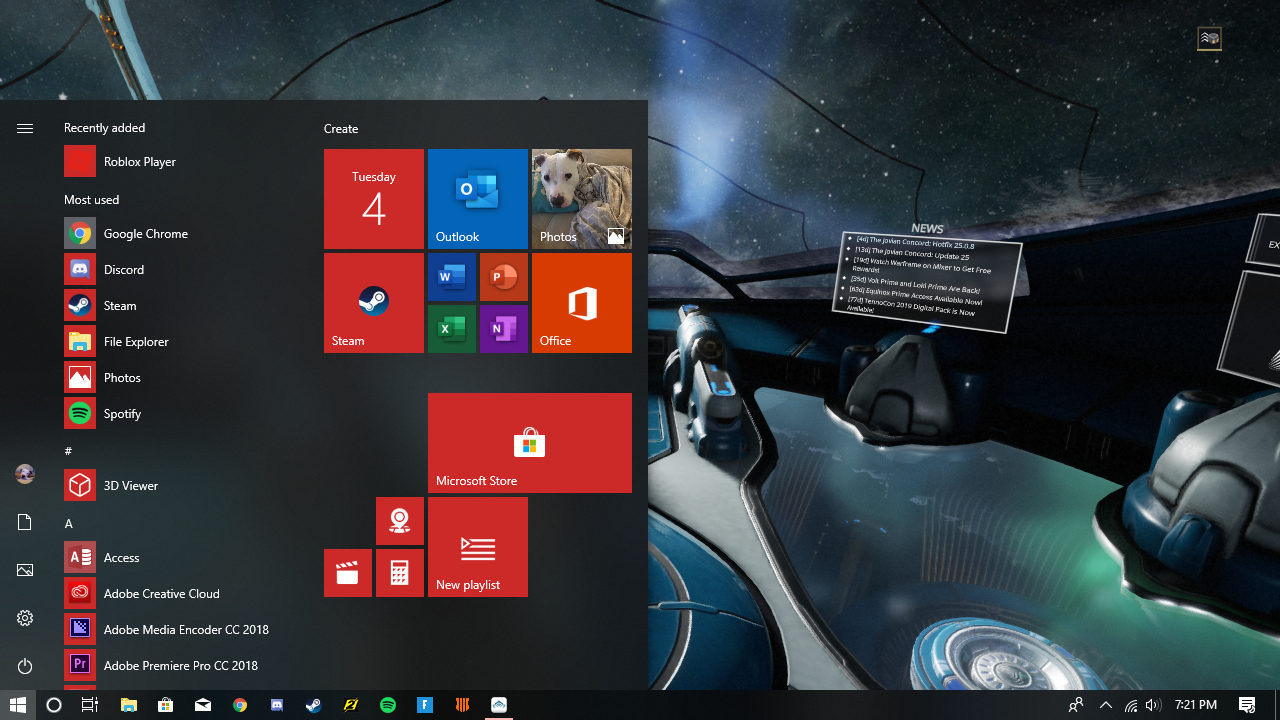Open Microsoft Store on the taskbar
Screen dimensions: 1280x720
[x=166, y=705]
